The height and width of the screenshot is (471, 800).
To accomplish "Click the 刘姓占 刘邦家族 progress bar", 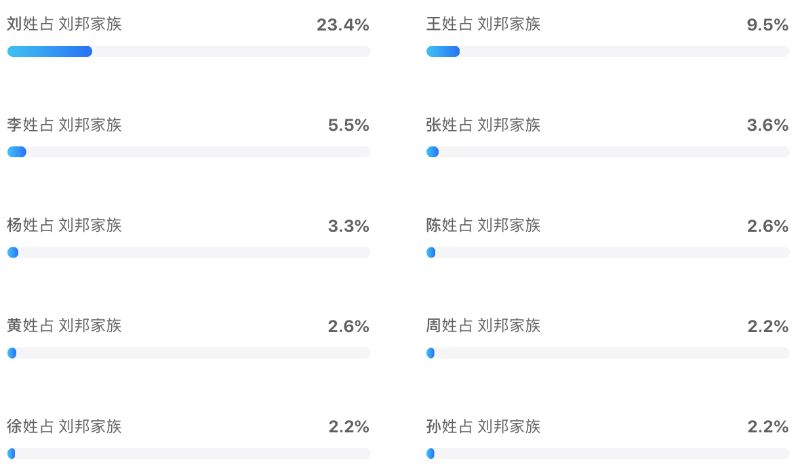I will [x=189, y=52].
